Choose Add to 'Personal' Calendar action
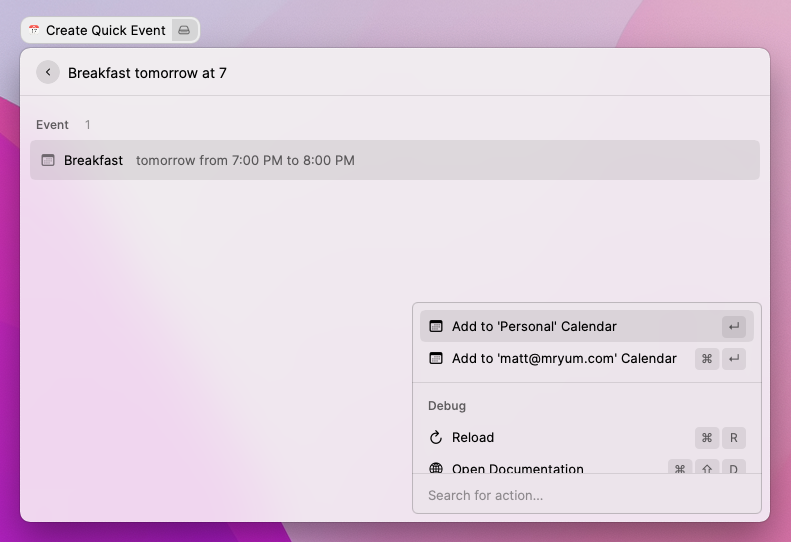Image resolution: width=791 pixels, height=542 pixels. 586,327
